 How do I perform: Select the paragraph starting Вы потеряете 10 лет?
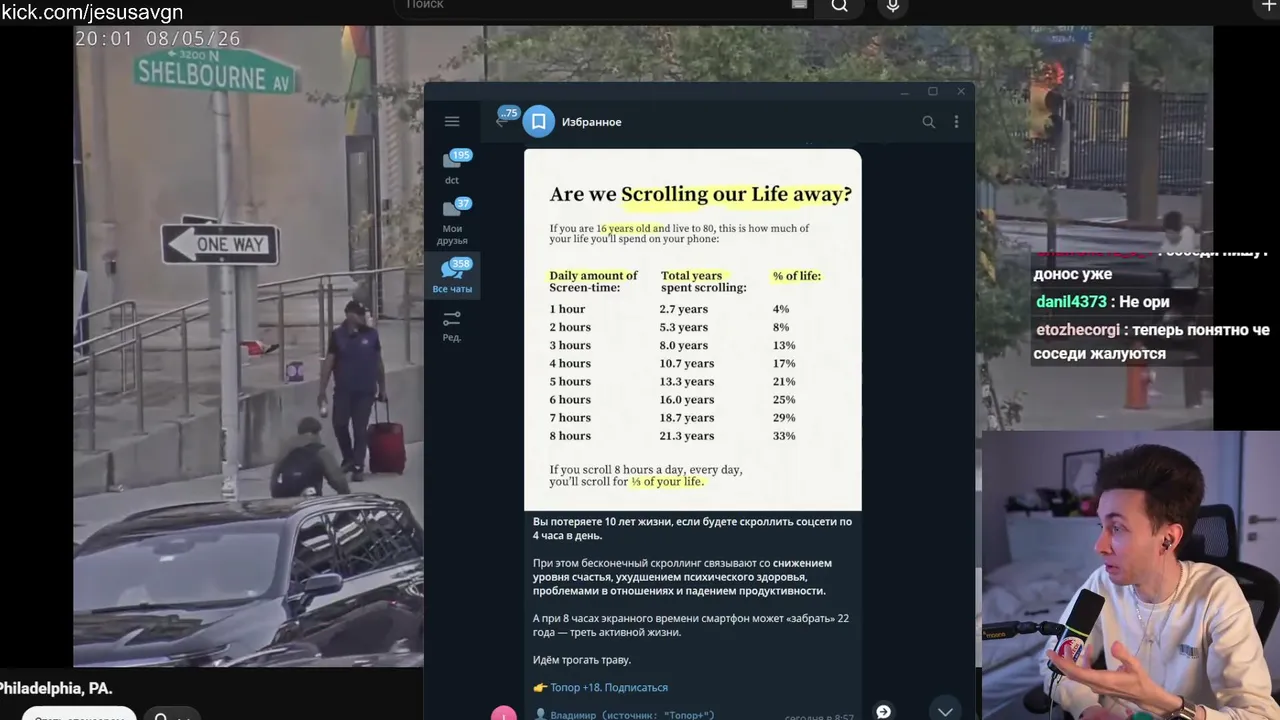point(692,528)
